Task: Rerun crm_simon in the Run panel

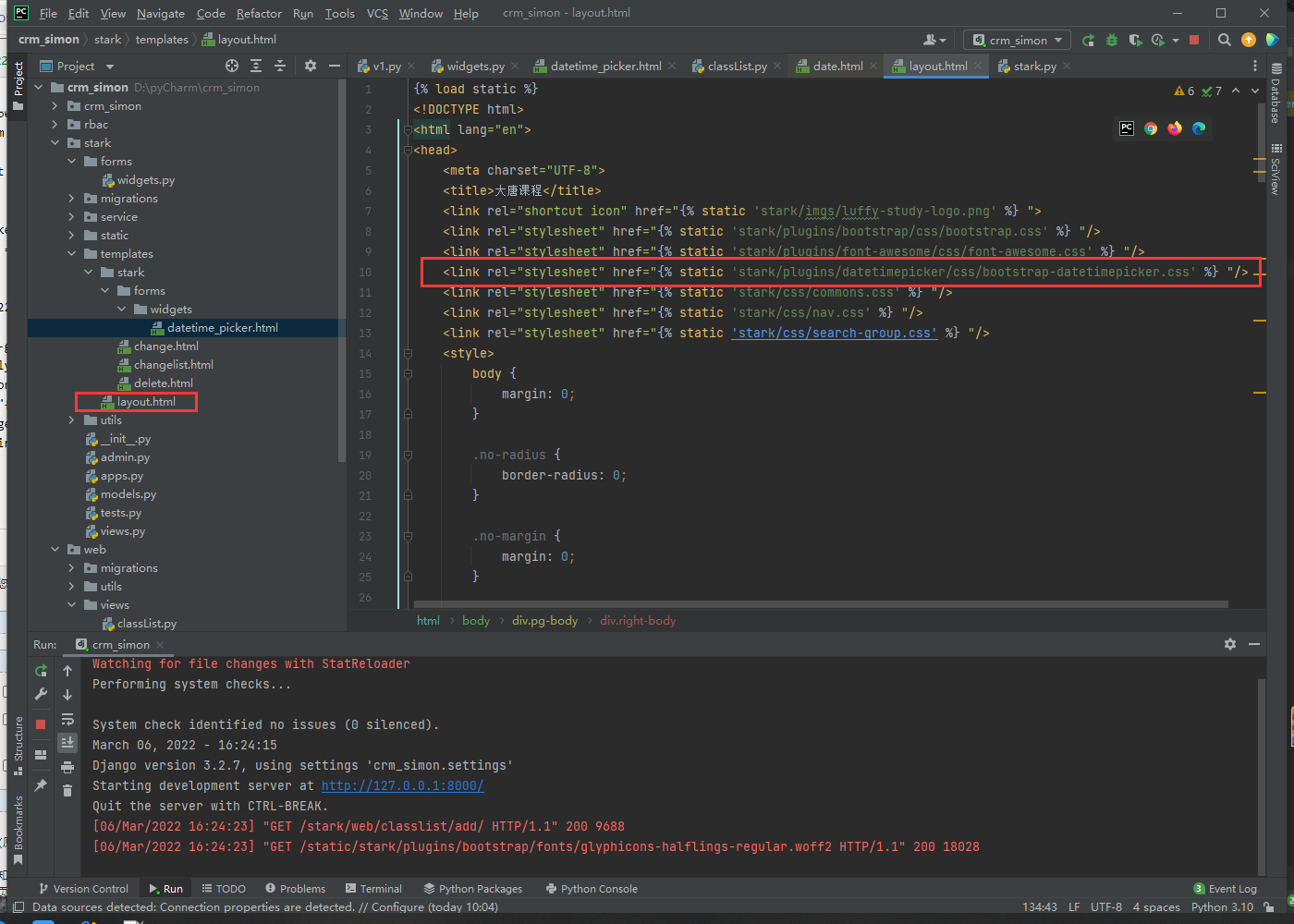Action: (x=41, y=671)
